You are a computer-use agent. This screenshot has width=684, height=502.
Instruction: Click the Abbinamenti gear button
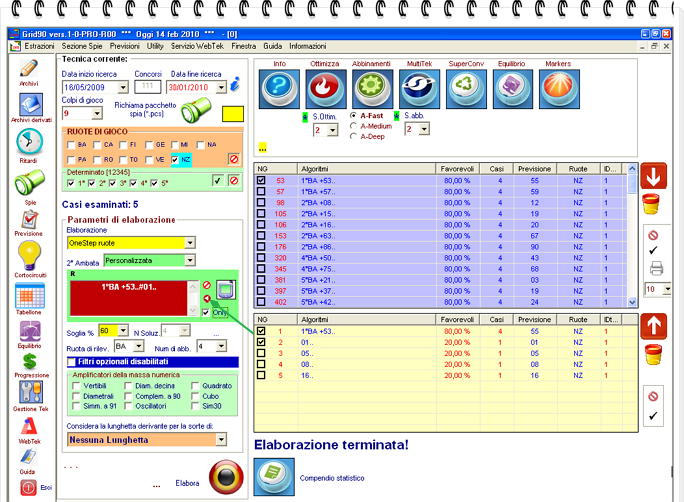373,89
